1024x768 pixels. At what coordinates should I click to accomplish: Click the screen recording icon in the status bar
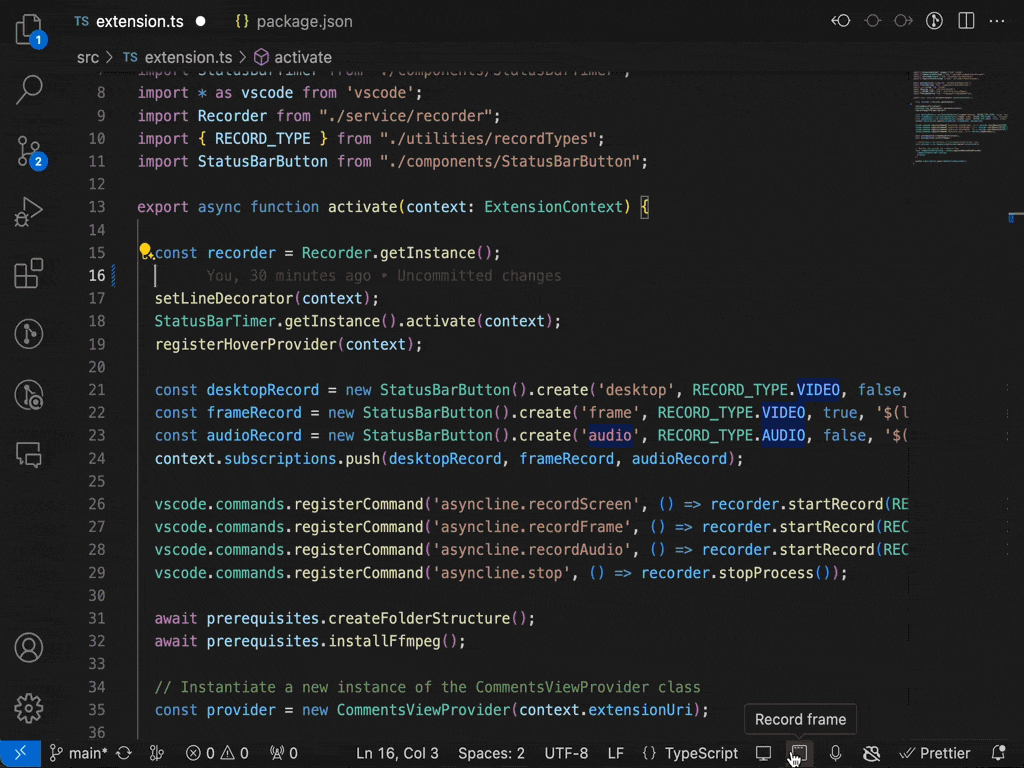pyautogui.click(x=763, y=753)
